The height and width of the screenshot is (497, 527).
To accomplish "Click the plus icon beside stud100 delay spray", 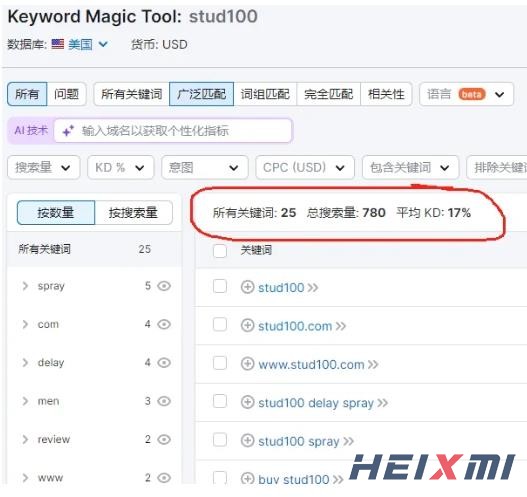I will click(x=247, y=402).
